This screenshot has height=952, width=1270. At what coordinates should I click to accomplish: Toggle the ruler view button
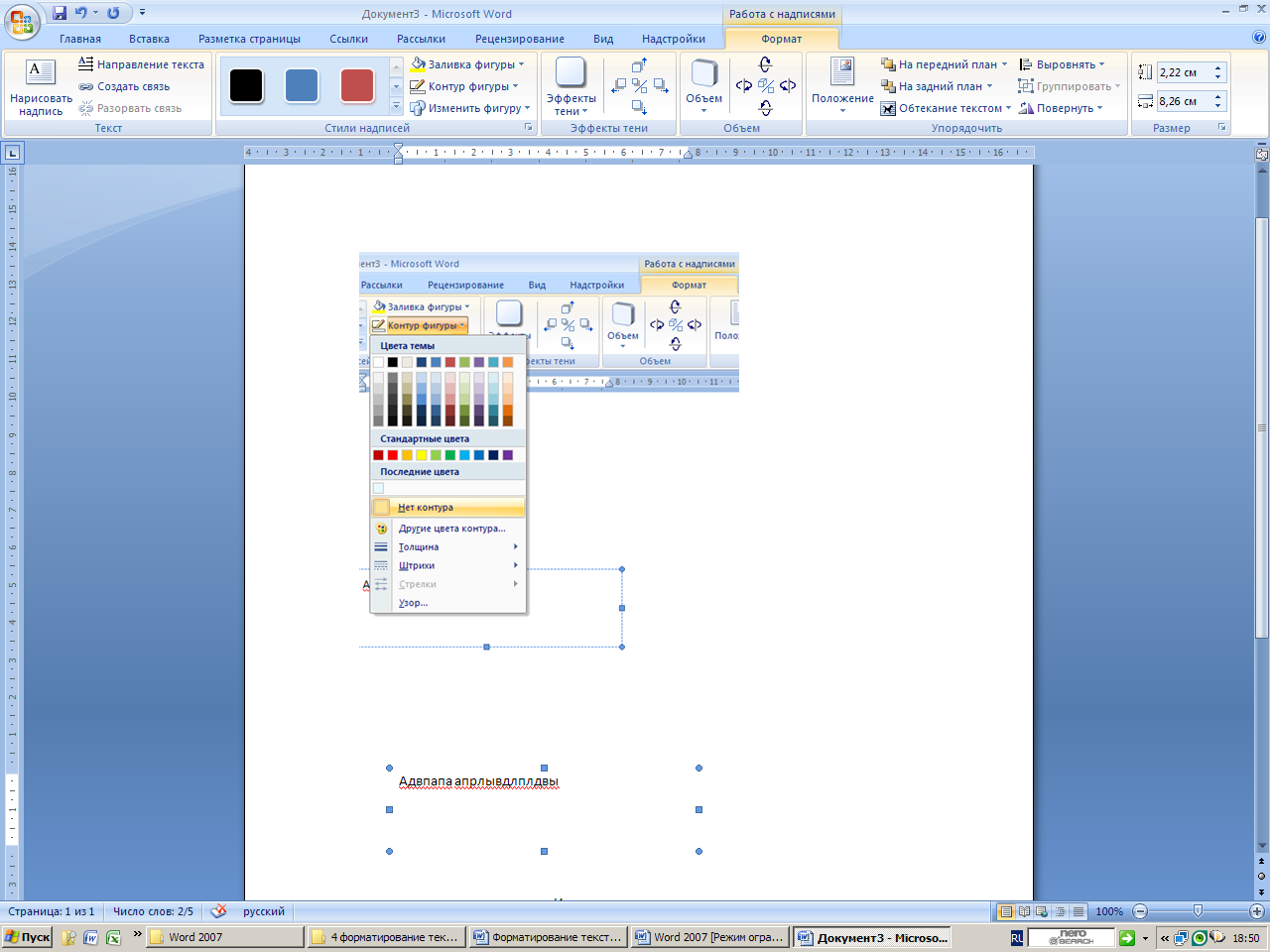pos(1262,154)
